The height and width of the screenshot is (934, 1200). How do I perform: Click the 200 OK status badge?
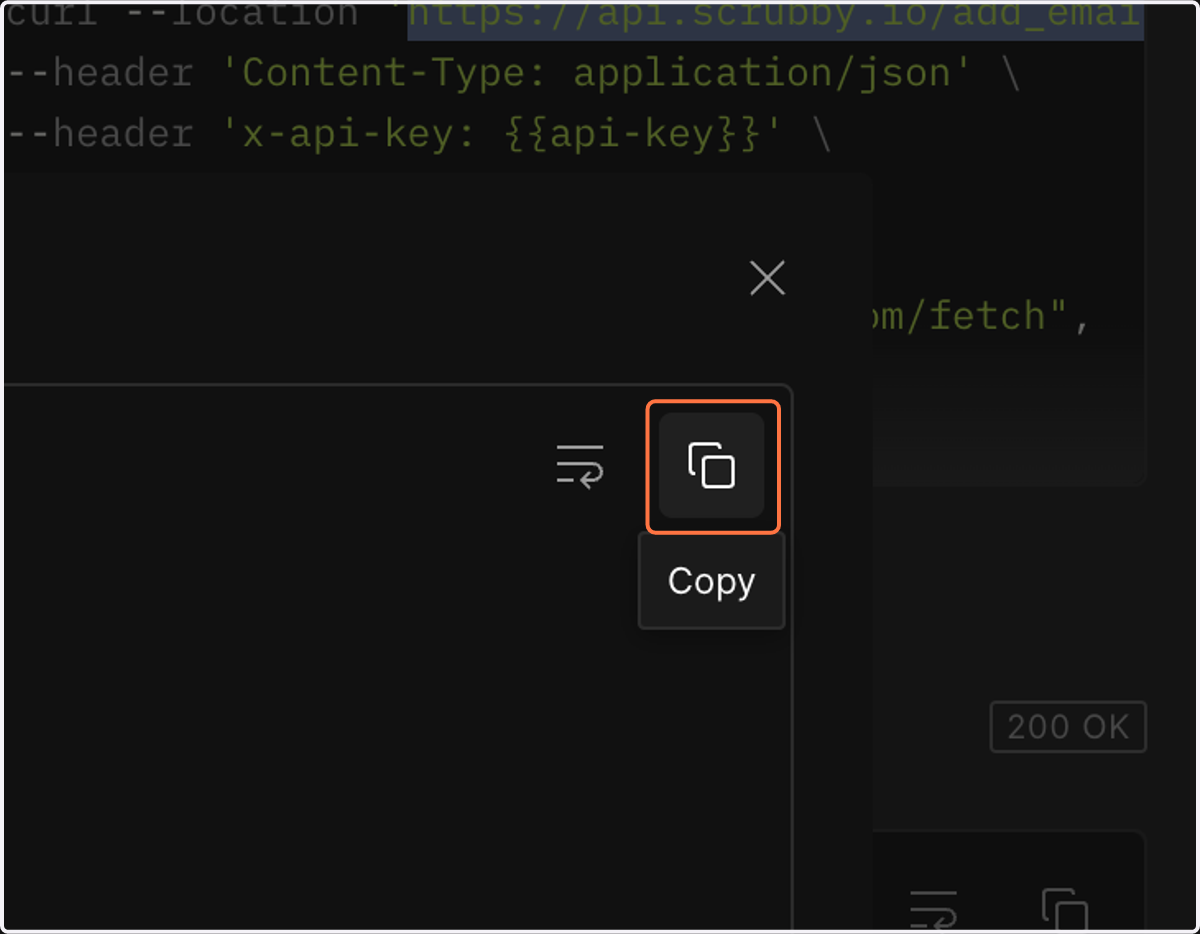pos(1068,727)
